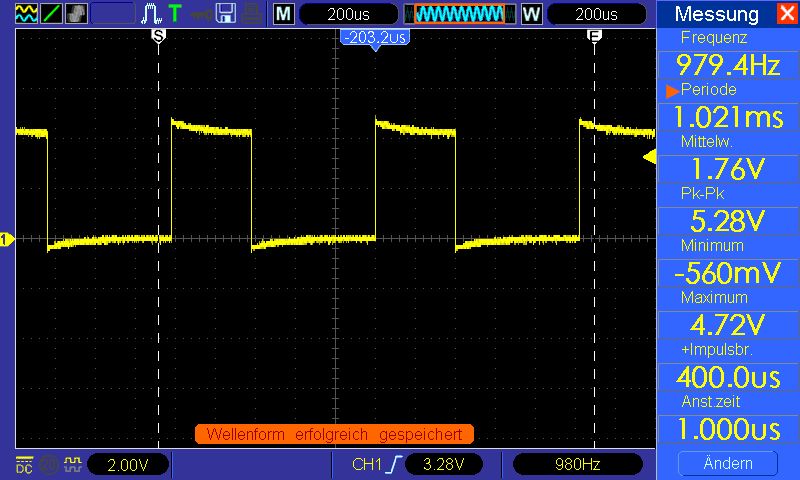The width and height of the screenshot is (800, 480).
Task: Click the 2.00V vertical scale field
Action: 128,464
